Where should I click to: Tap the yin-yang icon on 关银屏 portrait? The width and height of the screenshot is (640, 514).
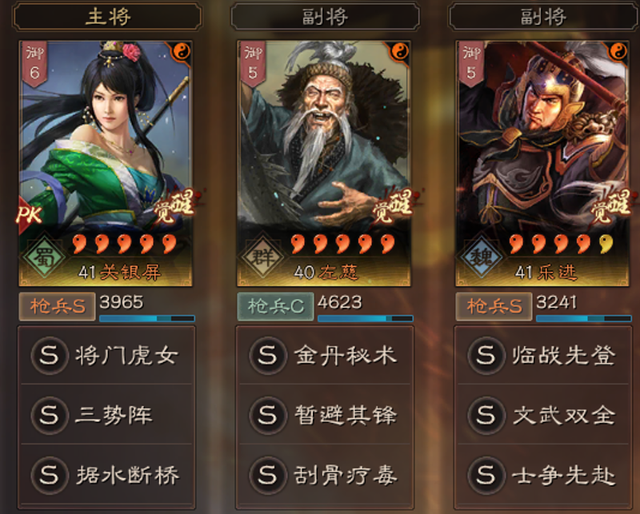[181, 51]
